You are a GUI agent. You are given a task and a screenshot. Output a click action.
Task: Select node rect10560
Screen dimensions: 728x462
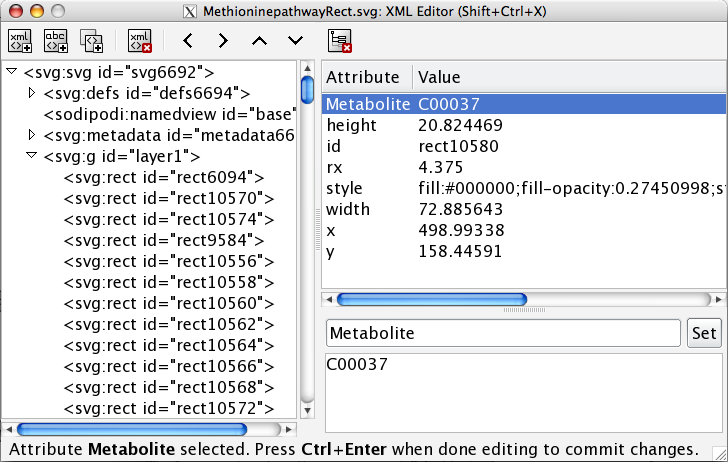tap(169, 303)
